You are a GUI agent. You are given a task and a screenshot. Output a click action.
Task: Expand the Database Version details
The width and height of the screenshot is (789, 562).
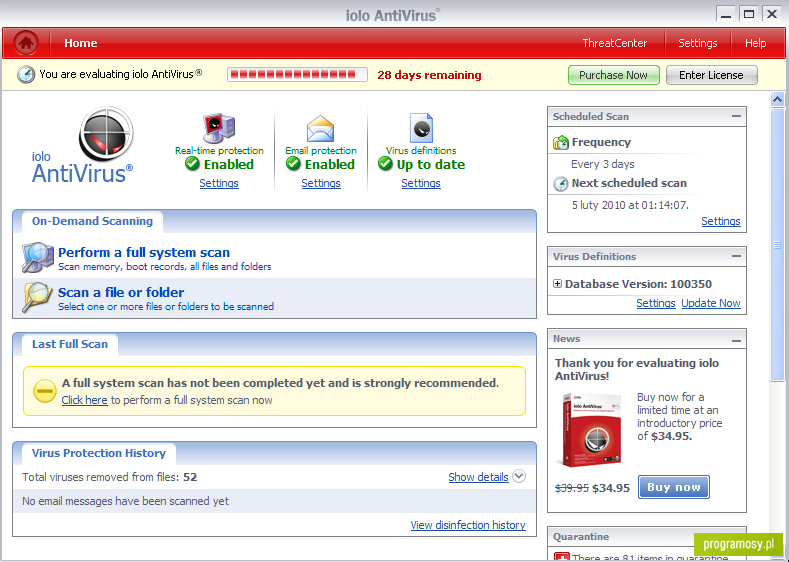click(x=557, y=284)
